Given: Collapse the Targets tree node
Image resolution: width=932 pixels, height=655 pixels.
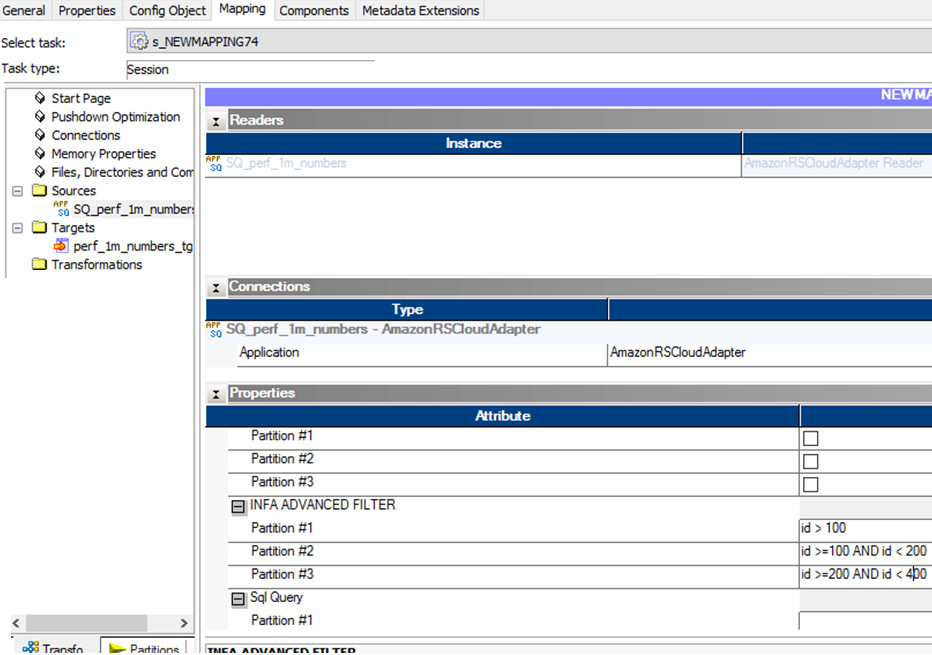Looking at the screenshot, I should (x=17, y=228).
